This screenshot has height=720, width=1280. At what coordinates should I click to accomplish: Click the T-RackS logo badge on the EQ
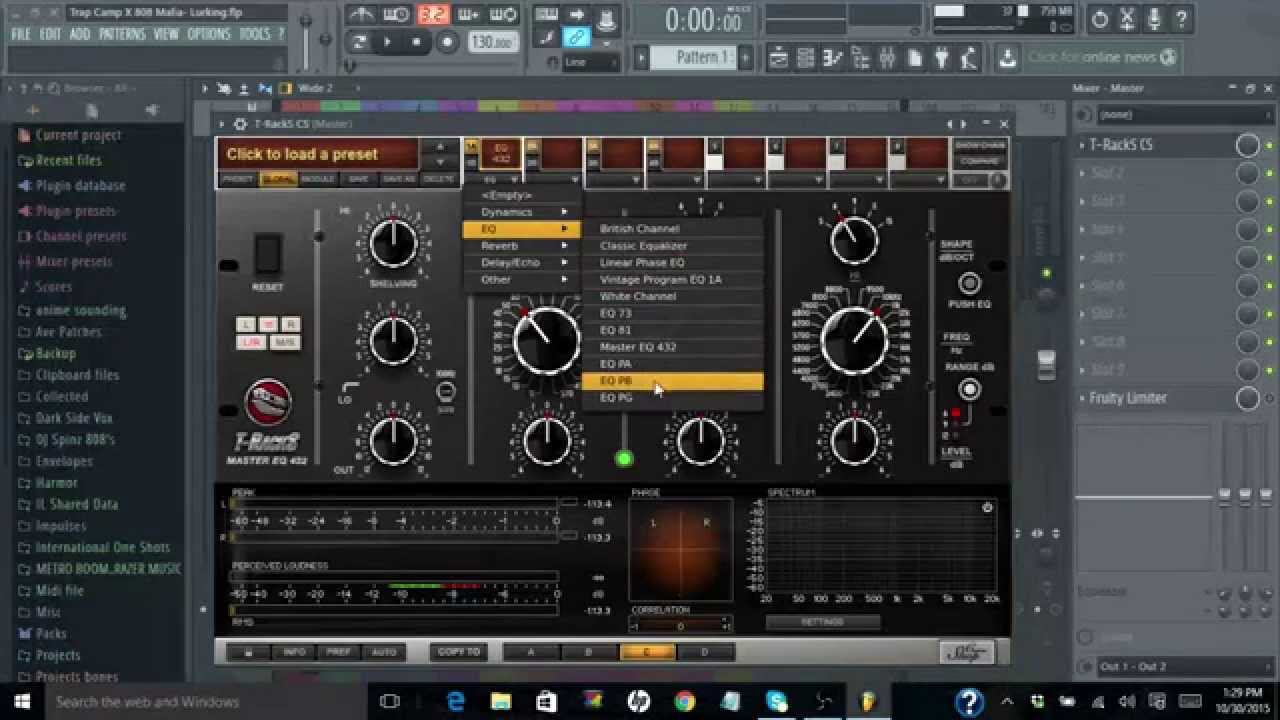click(x=266, y=404)
